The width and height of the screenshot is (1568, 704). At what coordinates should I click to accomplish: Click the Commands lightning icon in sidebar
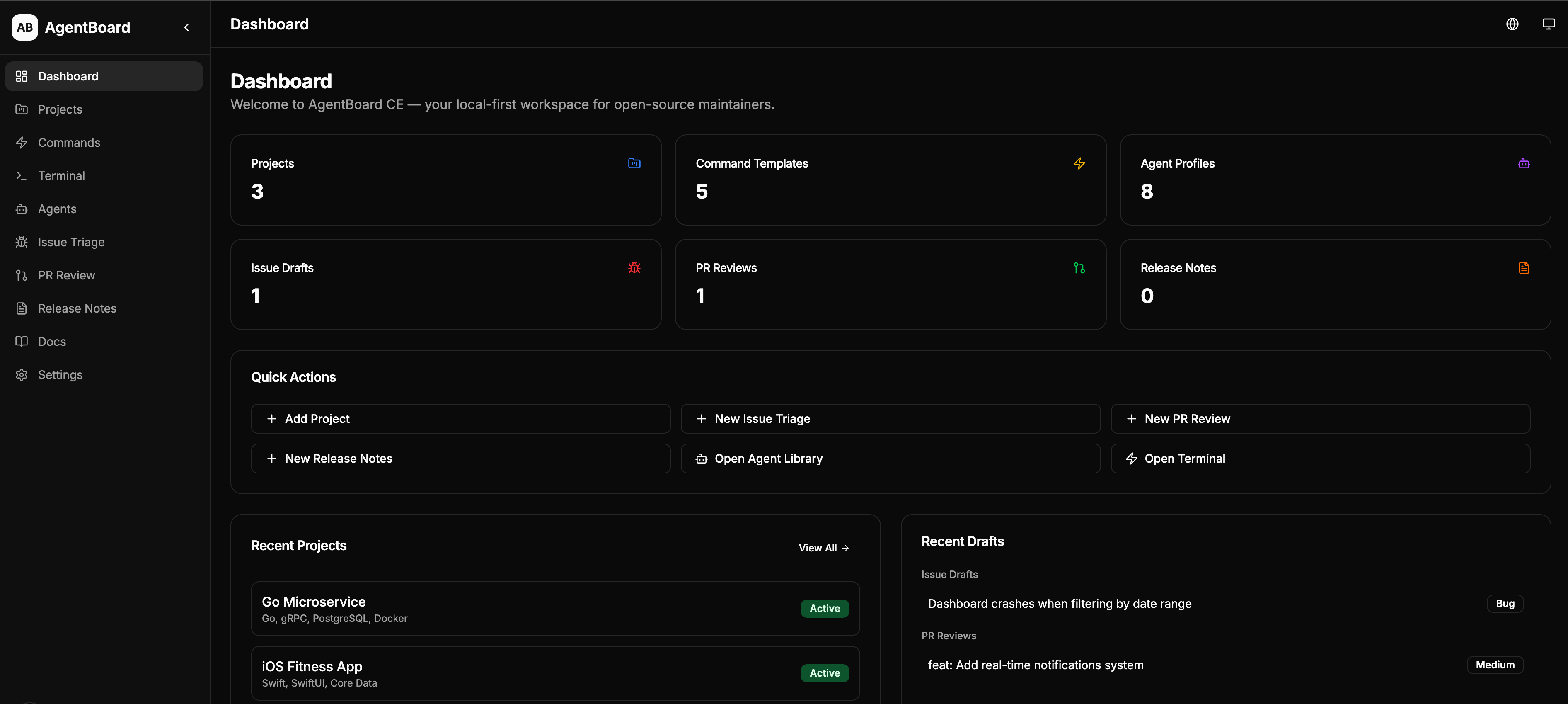pyautogui.click(x=22, y=143)
